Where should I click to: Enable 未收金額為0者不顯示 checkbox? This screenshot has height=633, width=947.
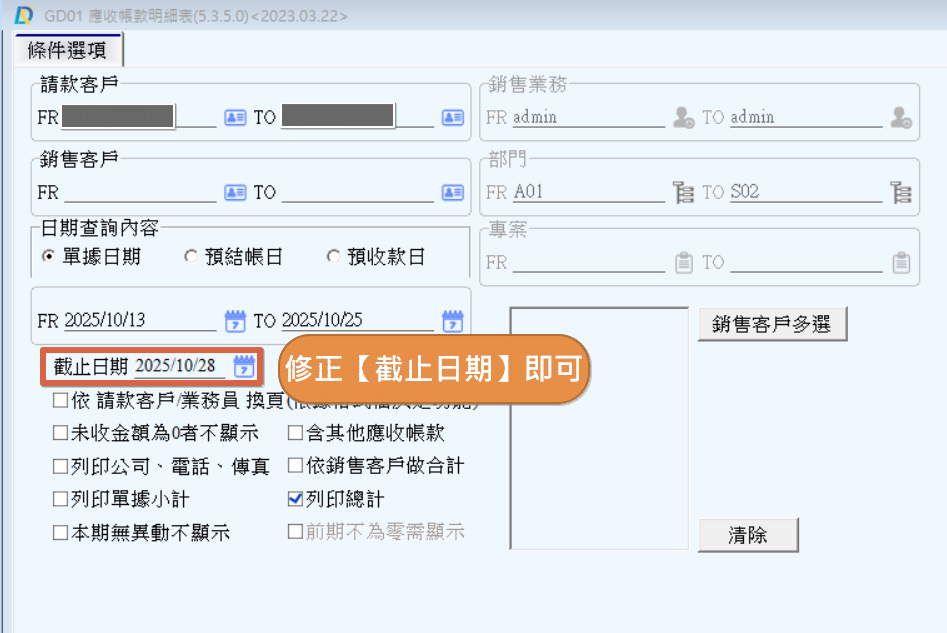coord(61,434)
